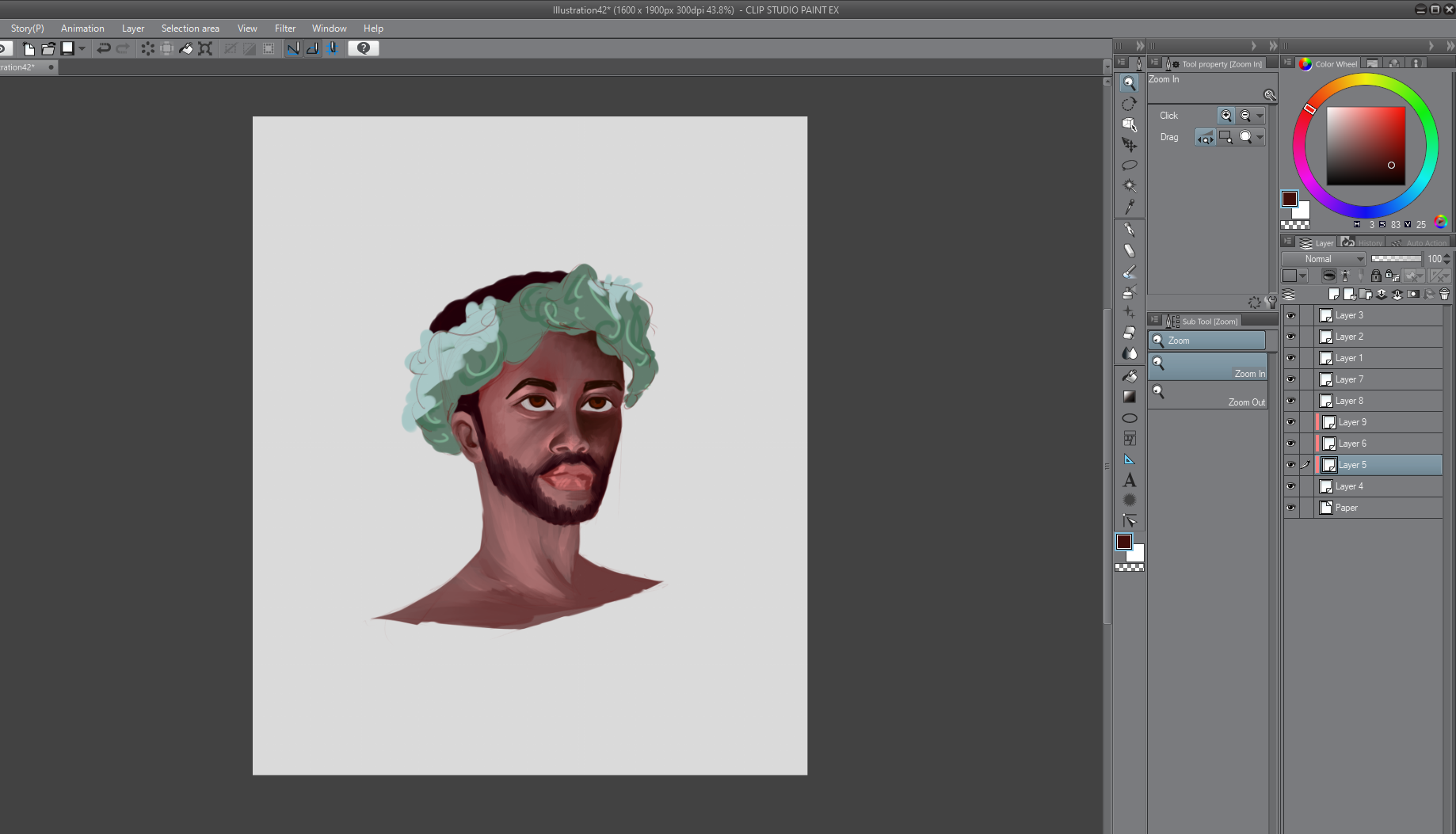Select the Pen tool
Viewport: 1456px width, 834px height.
(x=1129, y=230)
